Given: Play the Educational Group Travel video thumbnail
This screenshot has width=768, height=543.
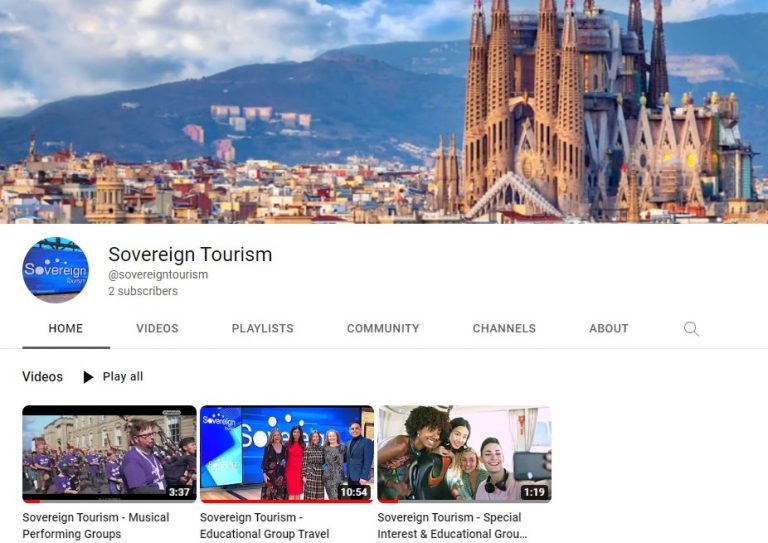Looking at the screenshot, I should pos(287,453).
